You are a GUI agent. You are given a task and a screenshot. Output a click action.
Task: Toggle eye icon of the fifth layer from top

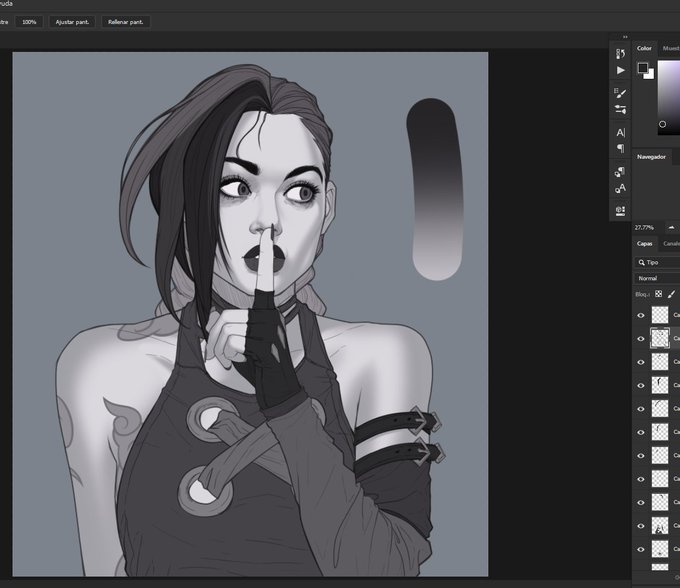(641, 409)
